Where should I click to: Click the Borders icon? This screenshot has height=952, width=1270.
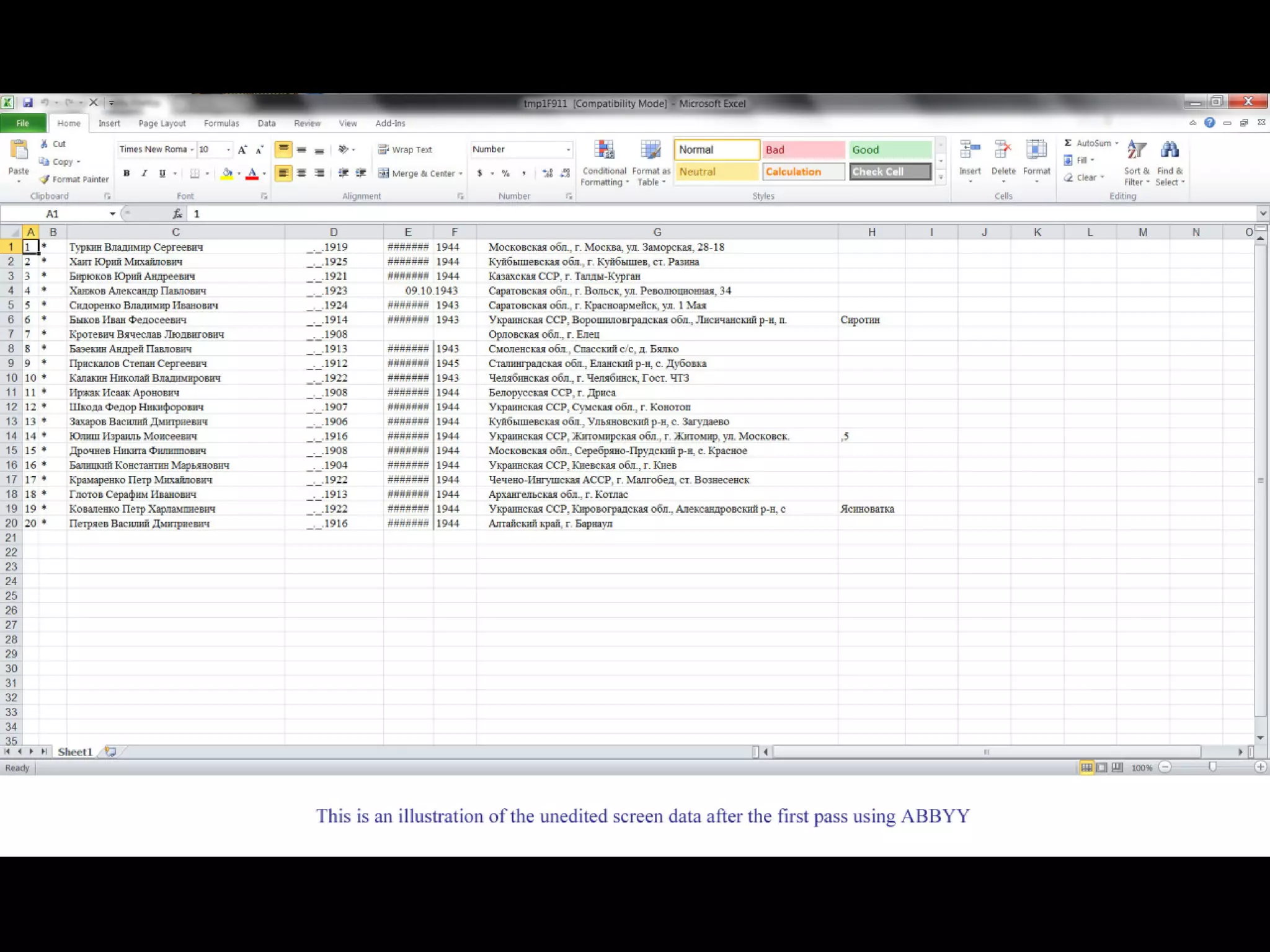point(195,174)
